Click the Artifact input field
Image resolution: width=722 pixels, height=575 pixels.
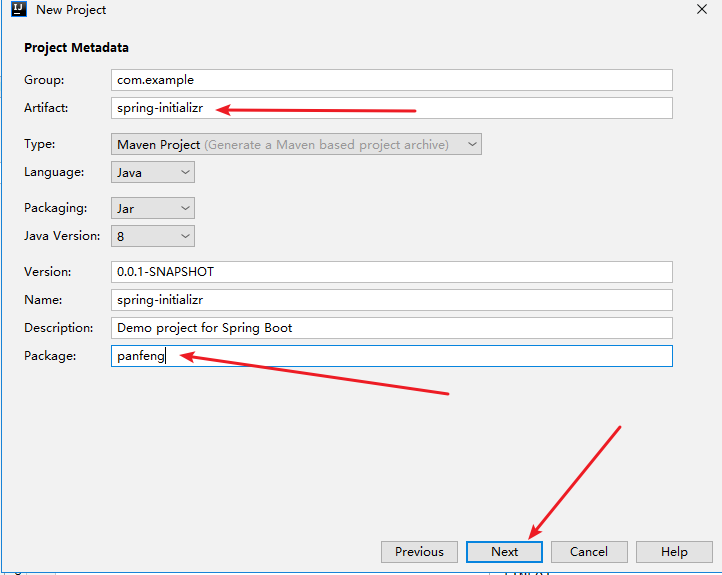tap(391, 108)
